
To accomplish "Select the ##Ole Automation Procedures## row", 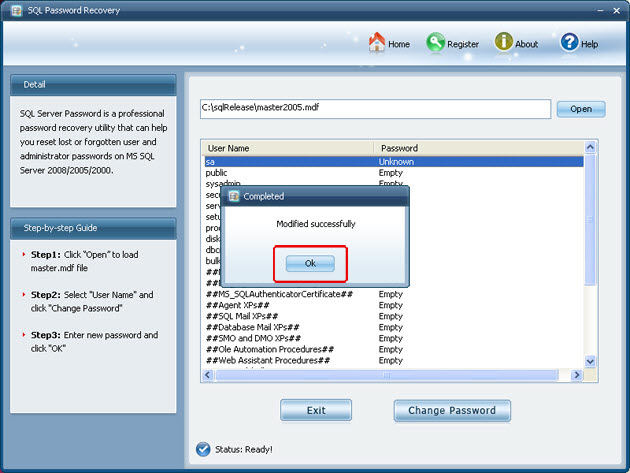I will pos(394,350).
